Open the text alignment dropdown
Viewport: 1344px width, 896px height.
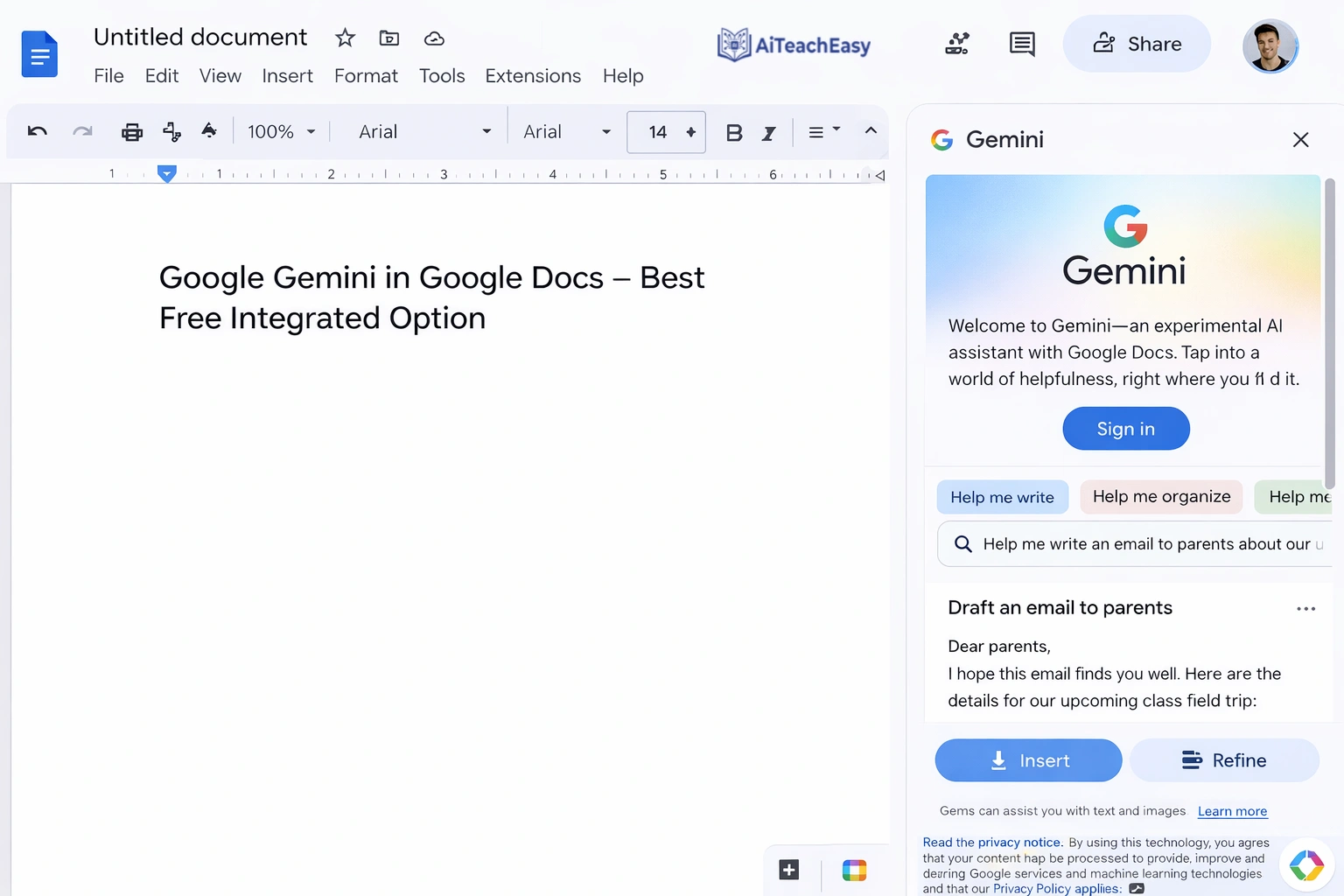point(822,131)
